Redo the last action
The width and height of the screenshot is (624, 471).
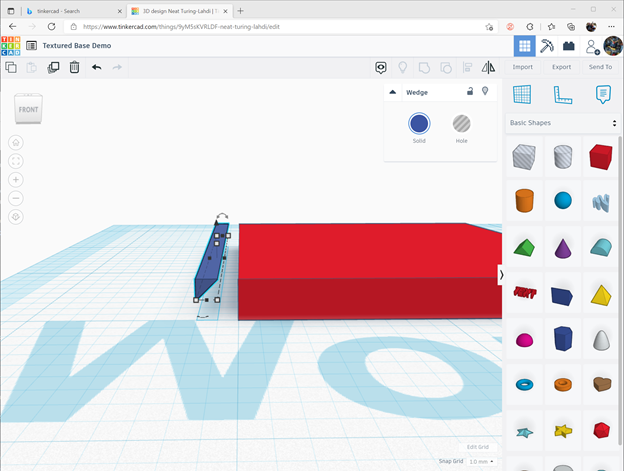point(117,67)
